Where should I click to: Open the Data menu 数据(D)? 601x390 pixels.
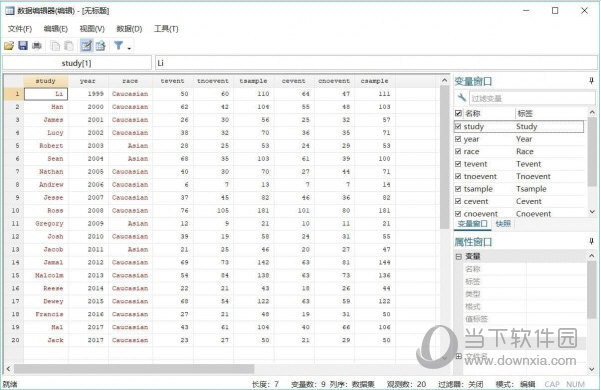point(129,29)
